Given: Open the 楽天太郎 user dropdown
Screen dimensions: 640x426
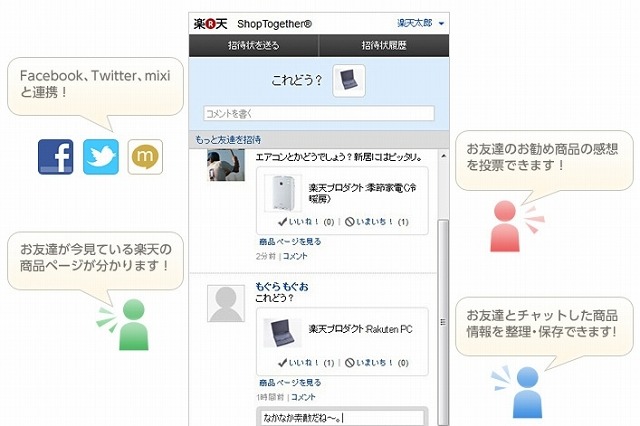Looking at the screenshot, I should [420, 23].
